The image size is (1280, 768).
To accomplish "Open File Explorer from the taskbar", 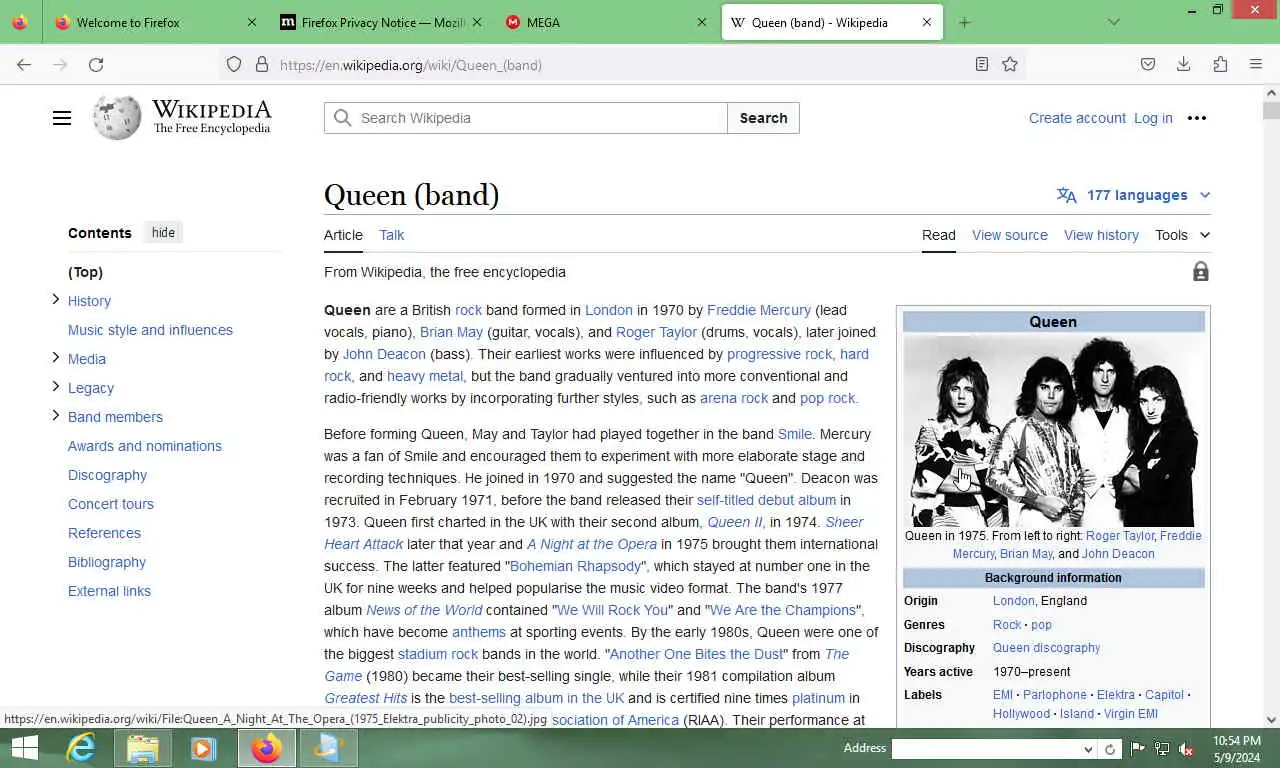I will click(143, 748).
